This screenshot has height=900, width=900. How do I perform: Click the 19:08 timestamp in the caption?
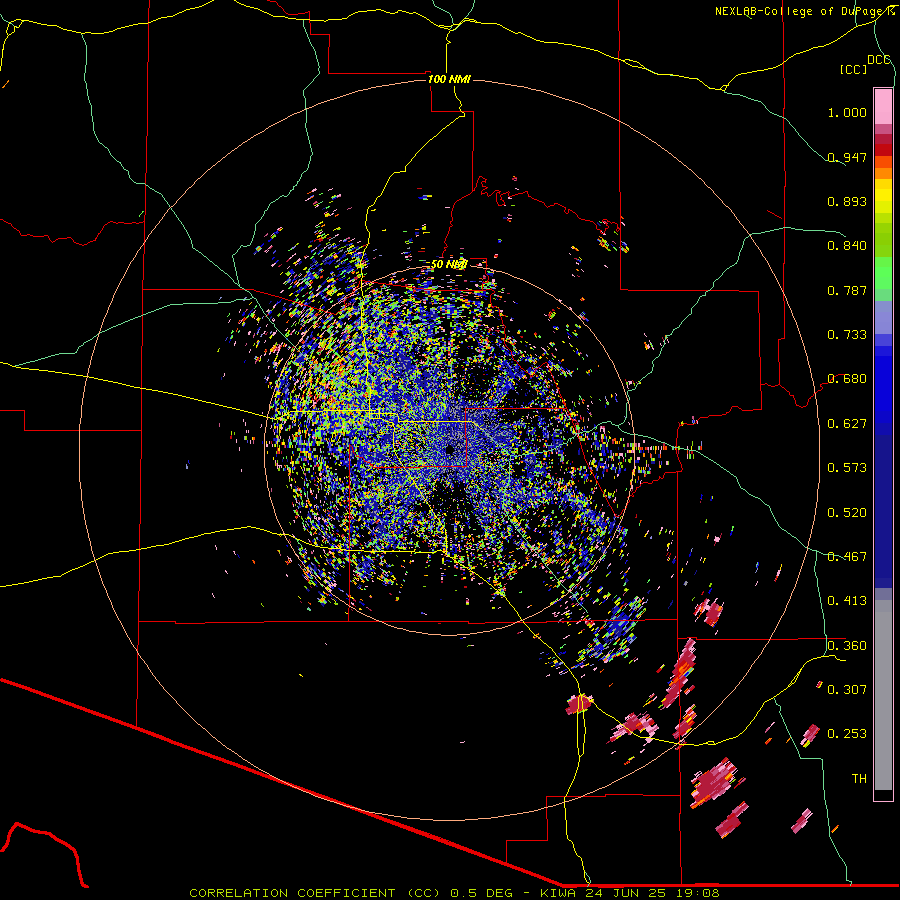(x=699, y=893)
